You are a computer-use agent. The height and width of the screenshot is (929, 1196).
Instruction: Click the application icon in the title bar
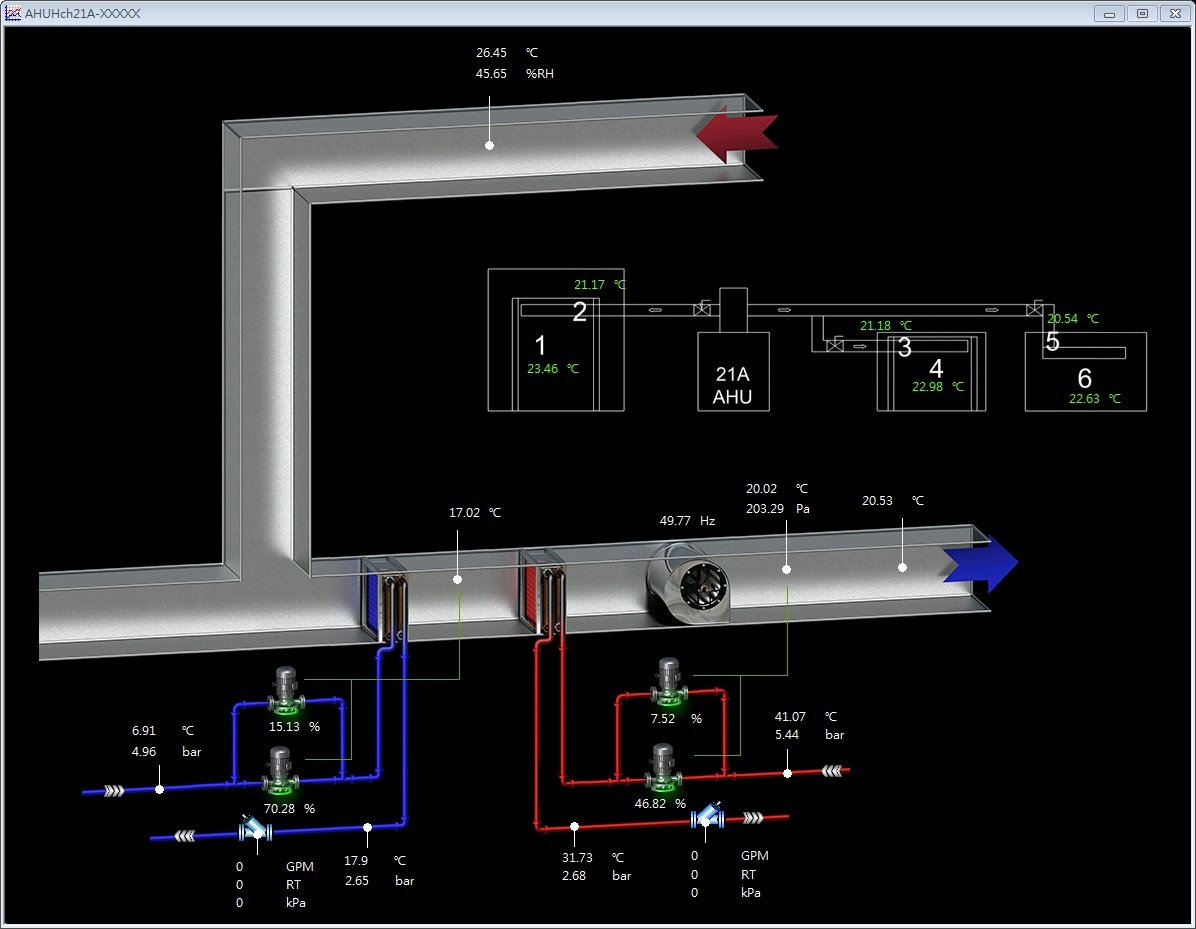[x=13, y=13]
